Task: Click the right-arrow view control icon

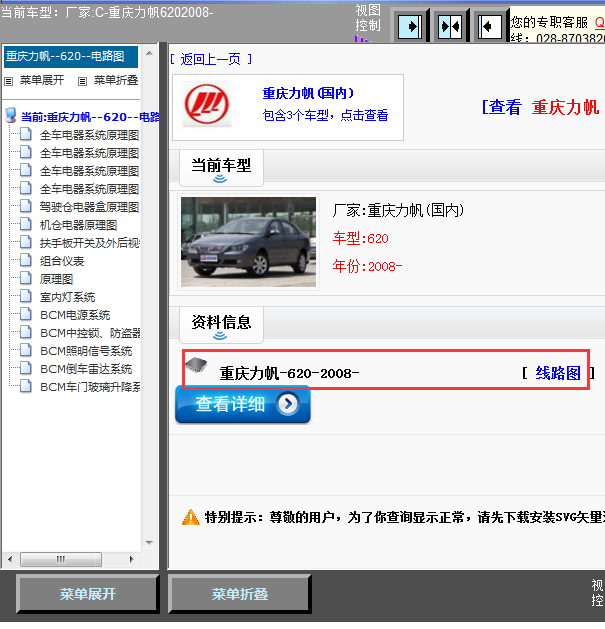Action: coord(410,26)
